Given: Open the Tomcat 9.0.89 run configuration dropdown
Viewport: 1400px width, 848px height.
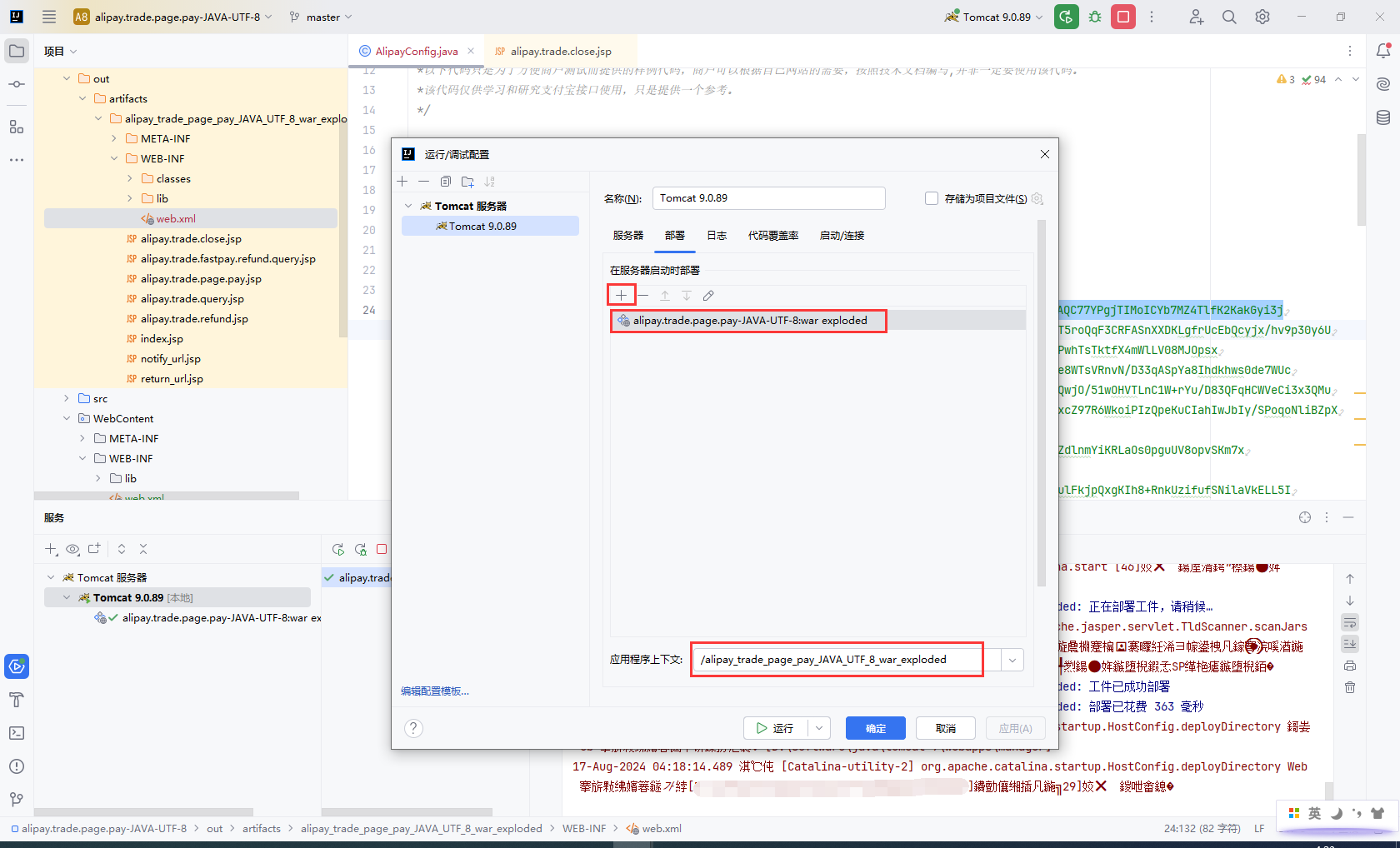Looking at the screenshot, I should [994, 17].
